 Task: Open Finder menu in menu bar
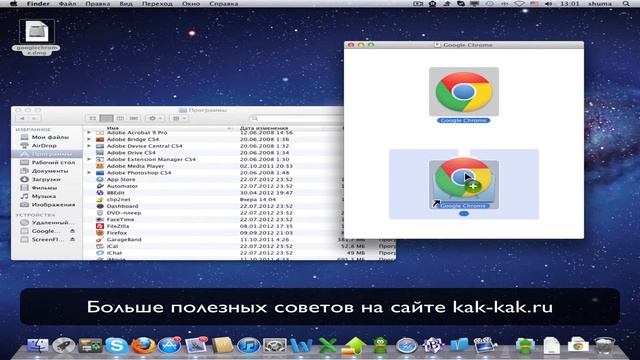pyautogui.click(x=38, y=4)
